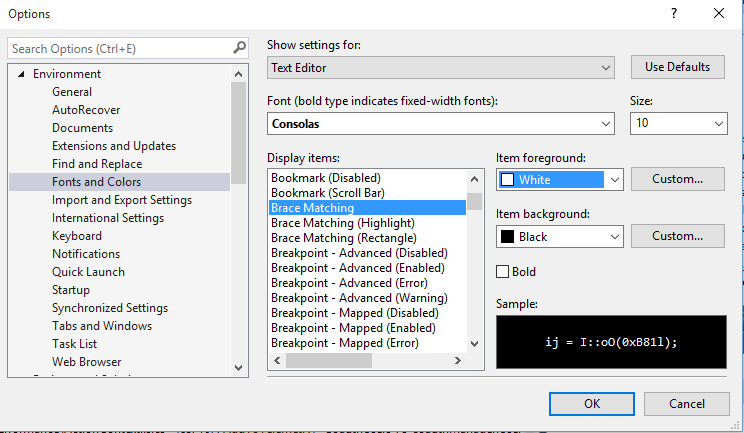Select Extensions and Updates tree item
The height and width of the screenshot is (433, 744).
[x=114, y=146]
